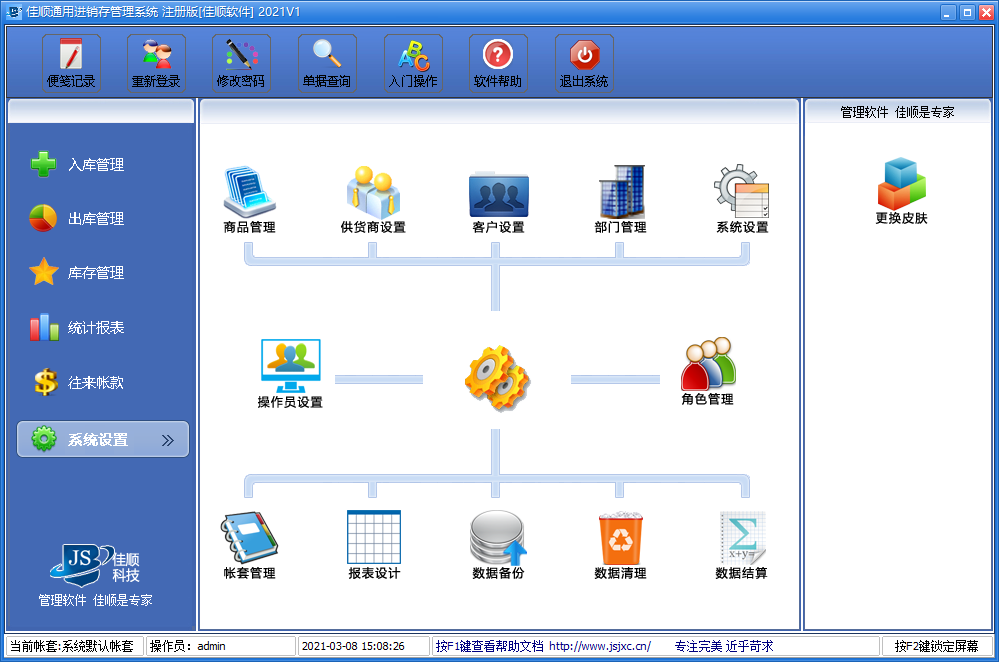Open 系统设置 gear icon in main panel
Viewport: 999px width, 662px height.
click(x=742, y=199)
